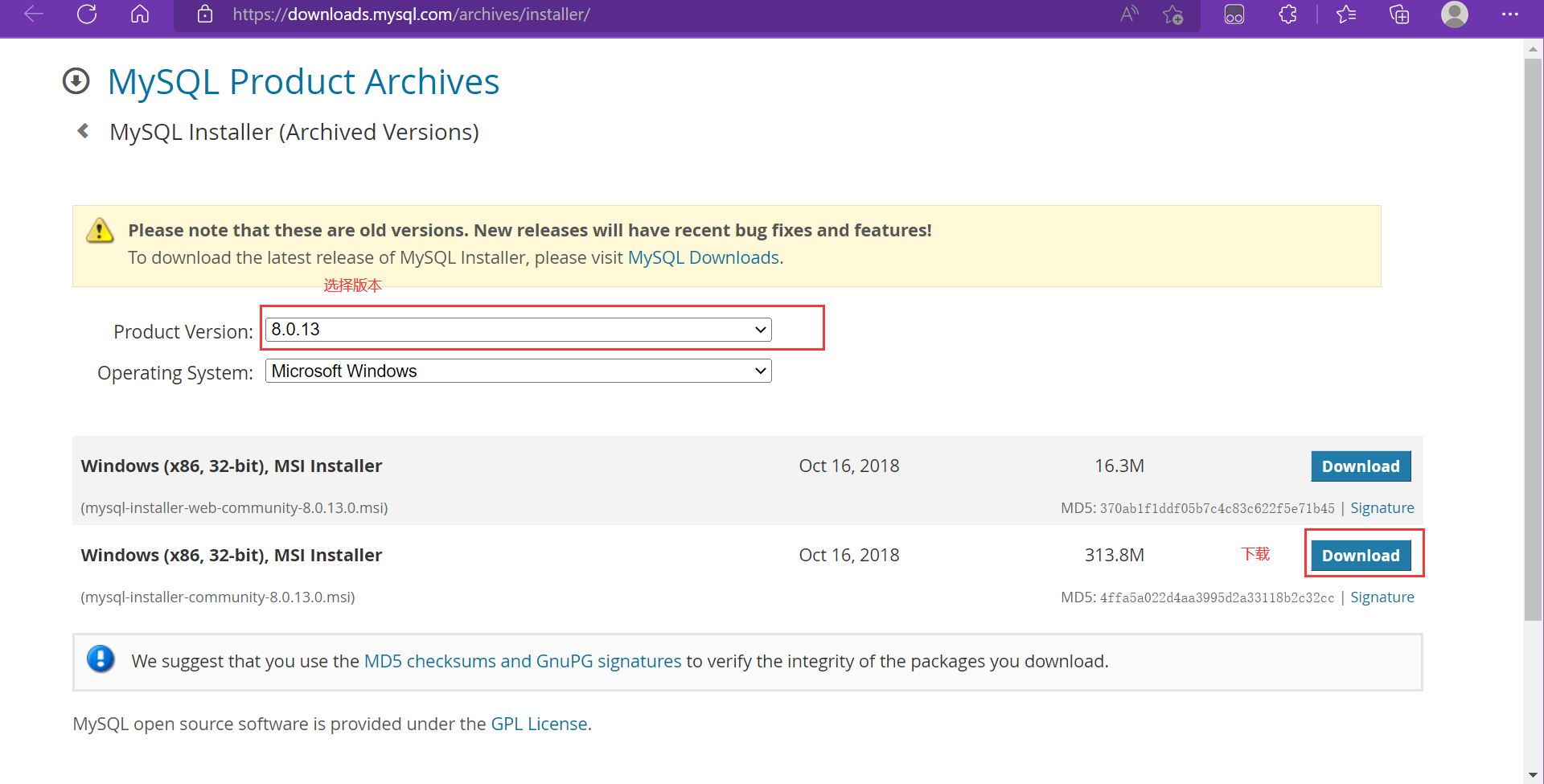Open Signature link for 313.8M installer
Viewport: 1544px width, 784px height.
(x=1382, y=597)
